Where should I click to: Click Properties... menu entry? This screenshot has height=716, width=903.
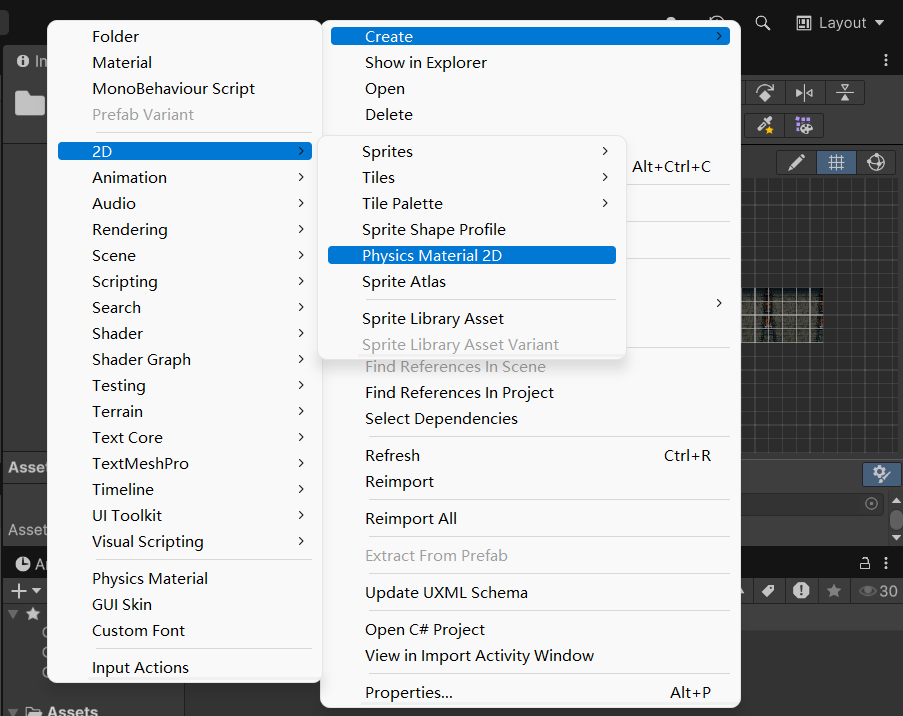(x=530, y=692)
